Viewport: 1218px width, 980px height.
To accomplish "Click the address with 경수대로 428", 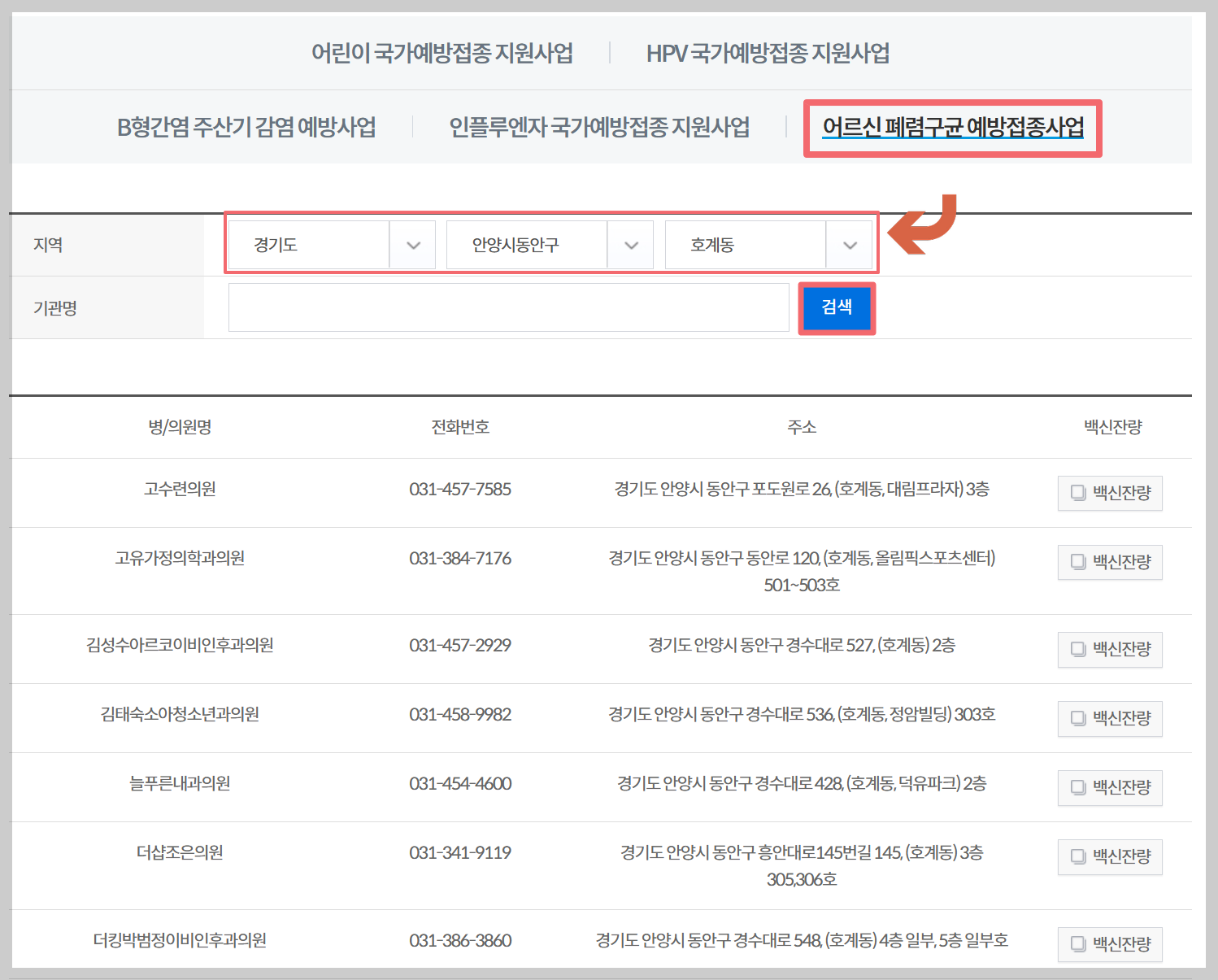I will (802, 783).
